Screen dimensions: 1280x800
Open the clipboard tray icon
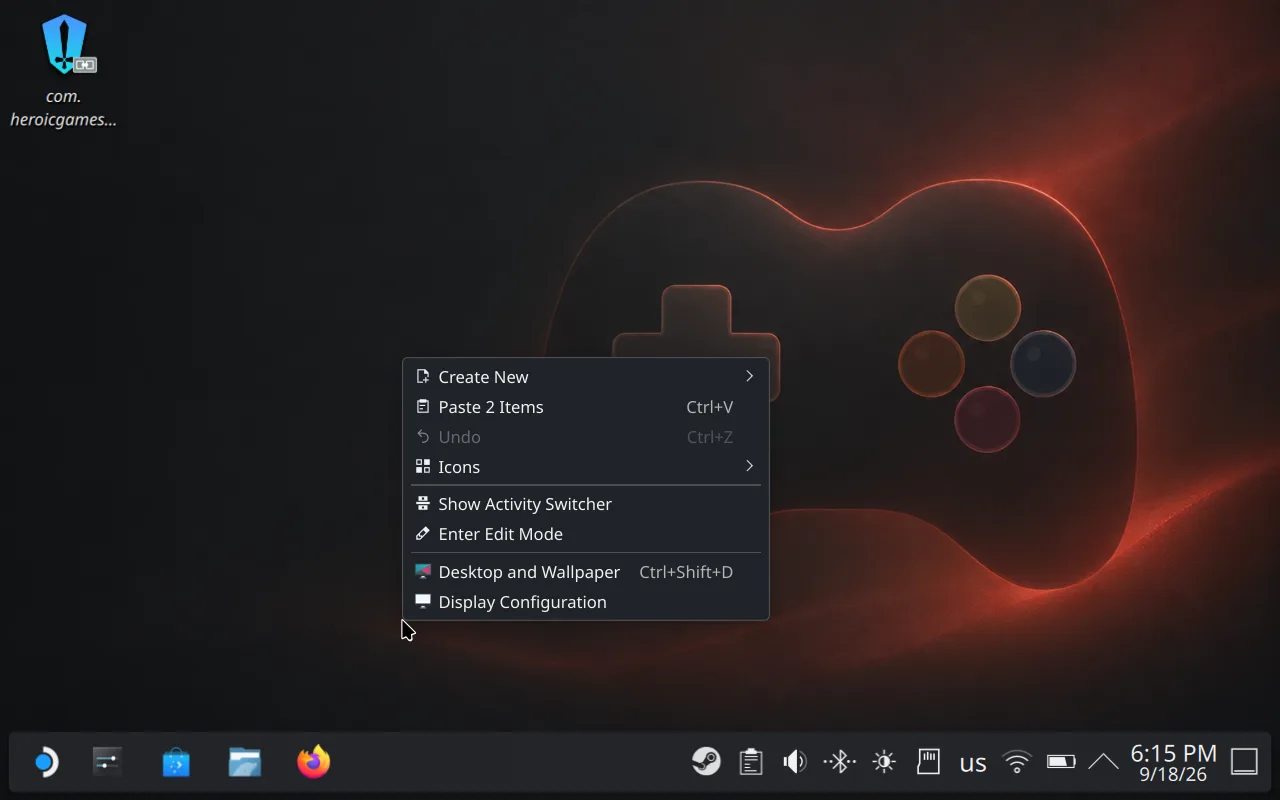pyautogui.click(x=751, y=762)
